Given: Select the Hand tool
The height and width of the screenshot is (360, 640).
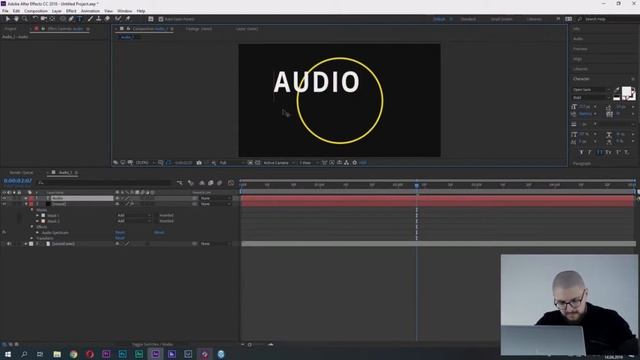Looking at the screenshot, I should (16, 19).
